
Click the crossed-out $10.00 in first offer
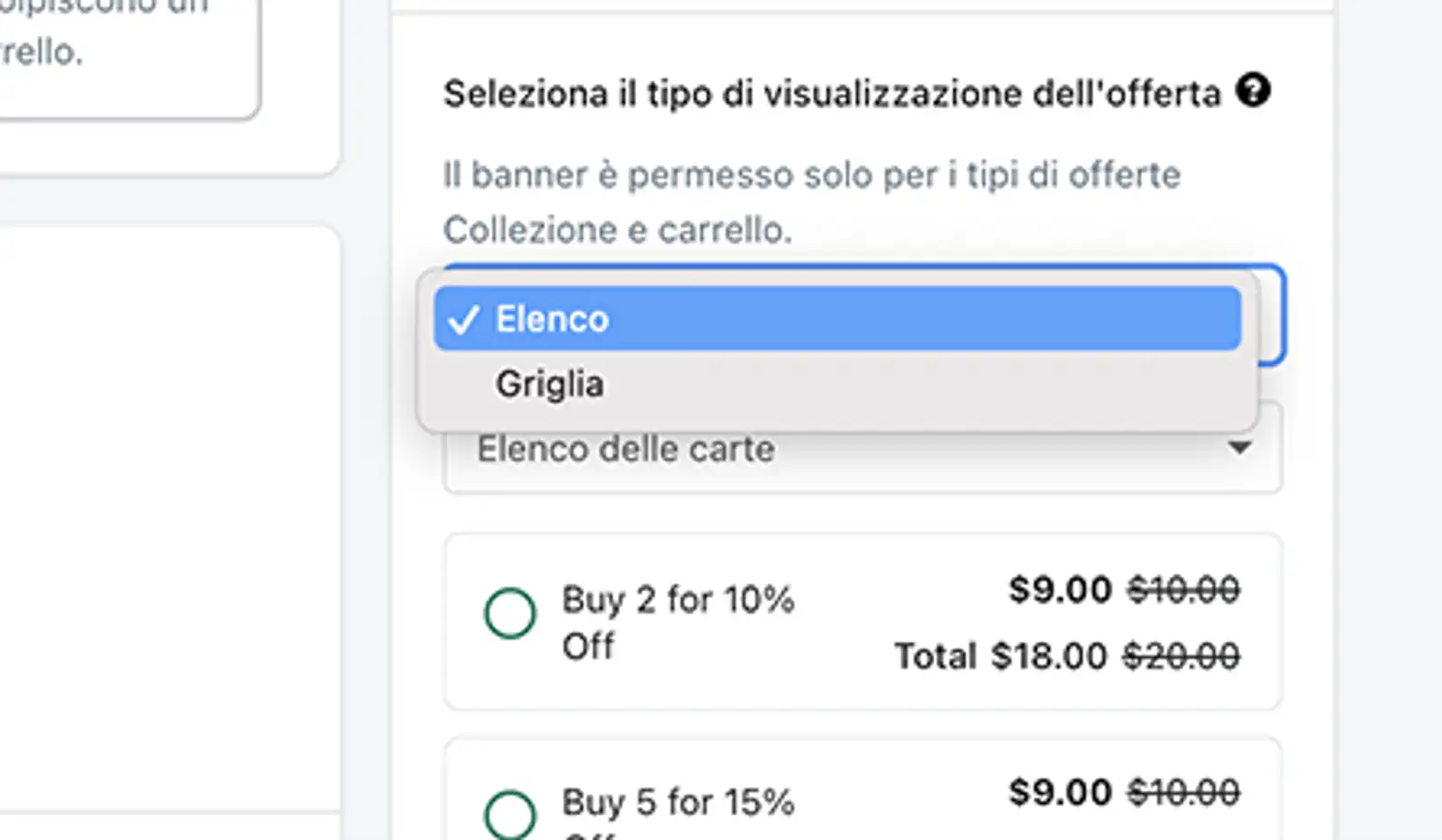click(x=1183, y=589)
